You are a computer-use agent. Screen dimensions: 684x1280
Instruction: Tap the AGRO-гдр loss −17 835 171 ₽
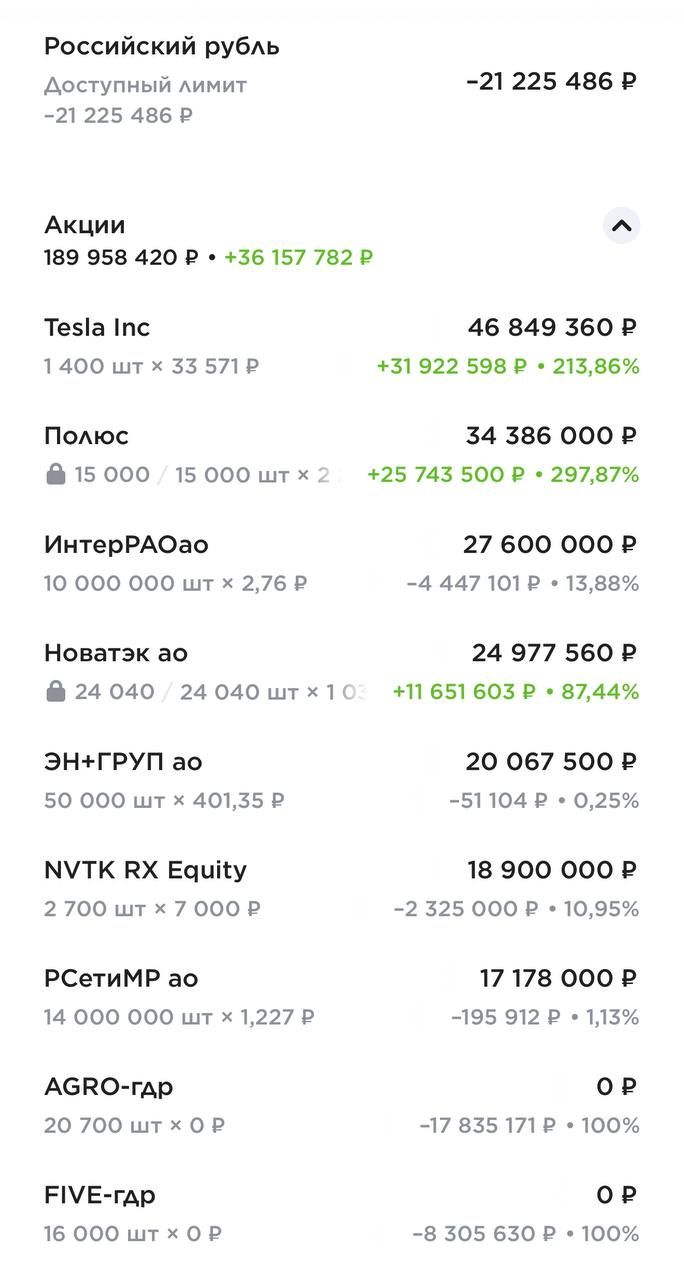(x=487, y=1126)
